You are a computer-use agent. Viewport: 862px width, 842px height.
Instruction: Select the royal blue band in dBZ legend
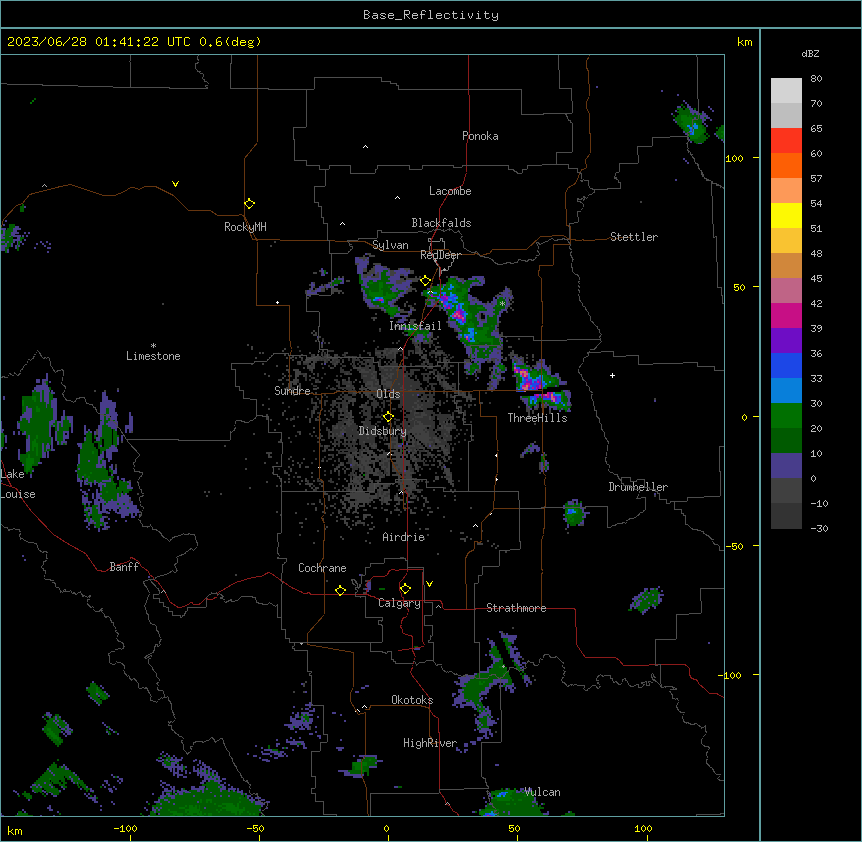786,365
